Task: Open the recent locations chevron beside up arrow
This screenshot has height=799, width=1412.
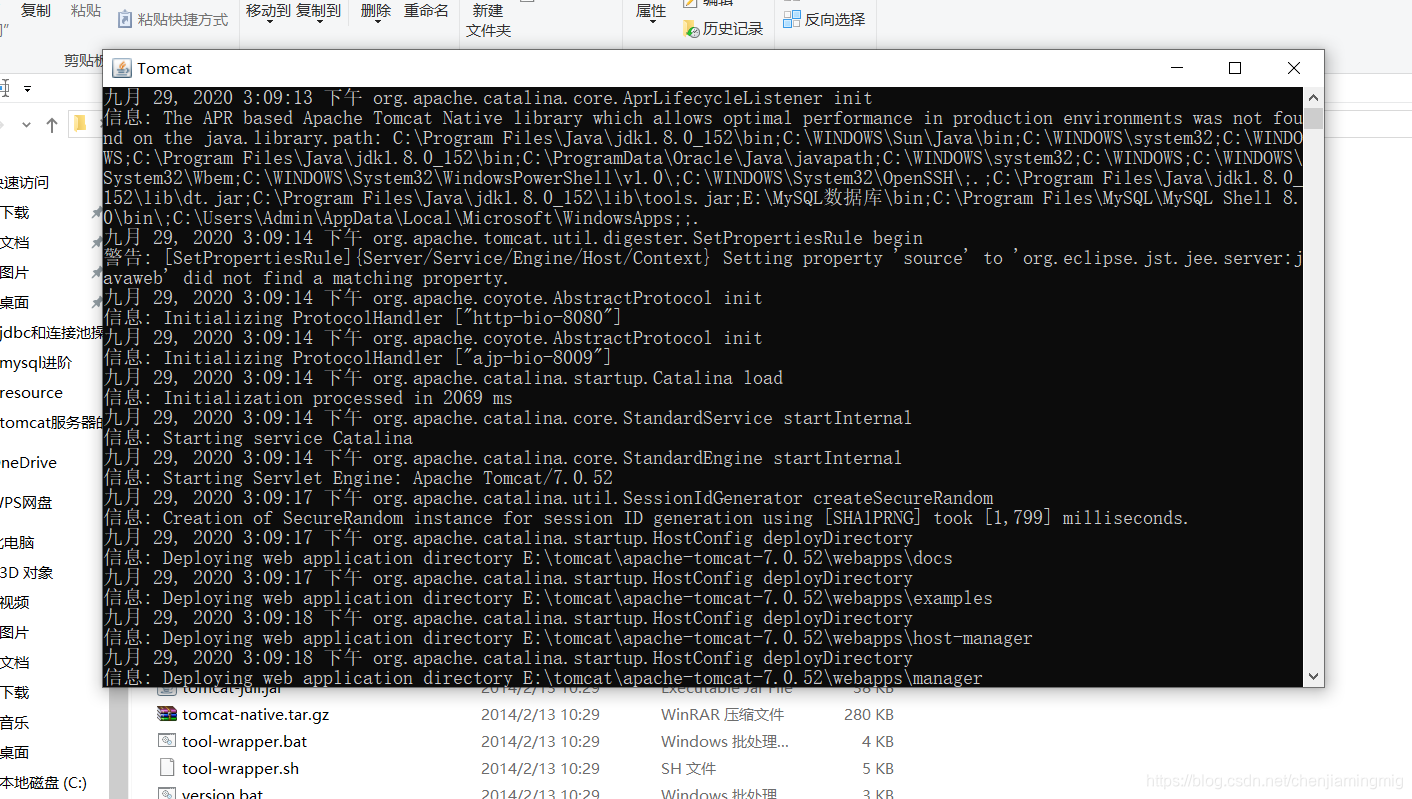Action: [x=27, y=125]
